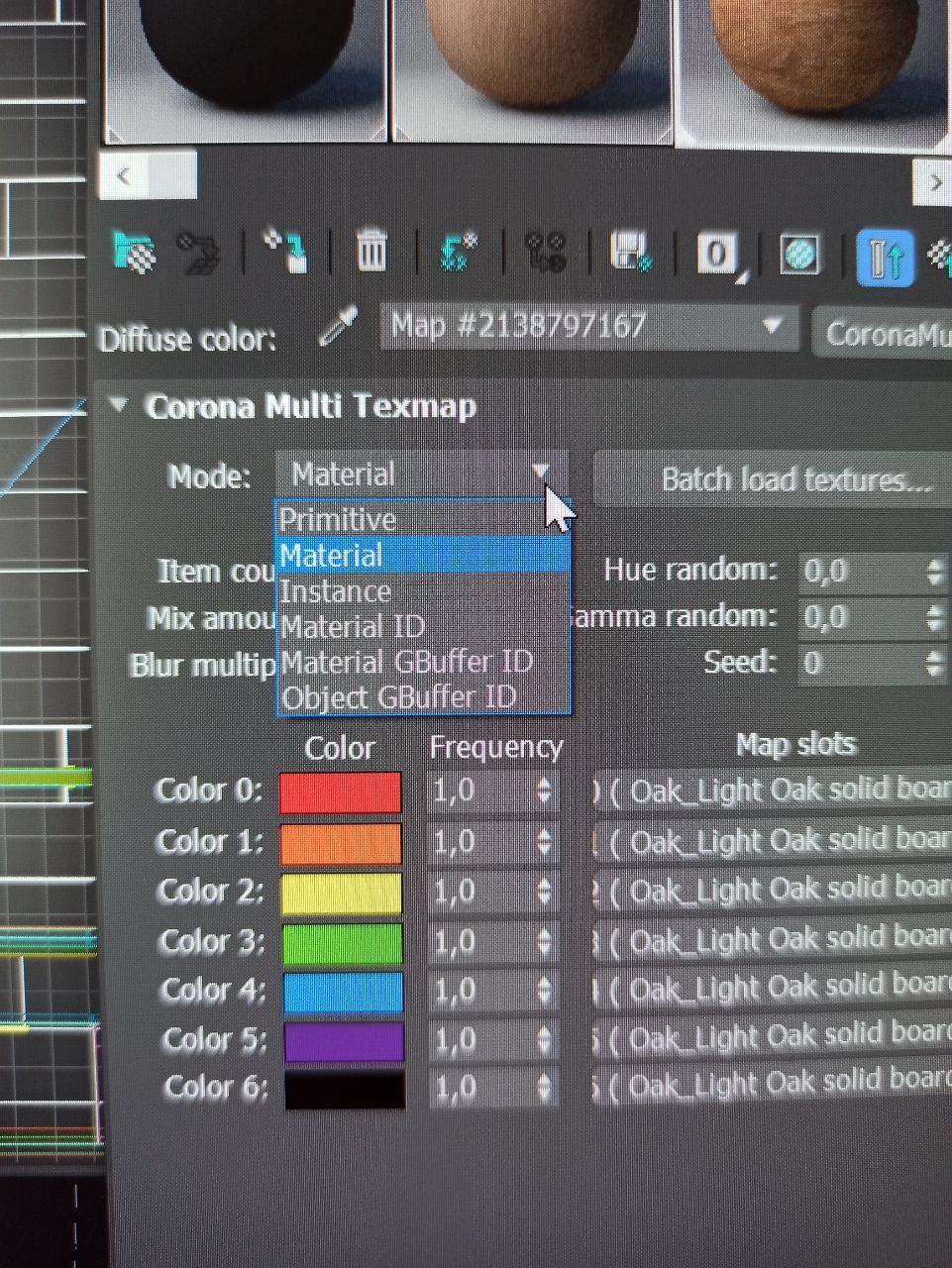952x1268 pixels.
Task: Select Material in the Mode list
Action: click(x=424, y=555)
